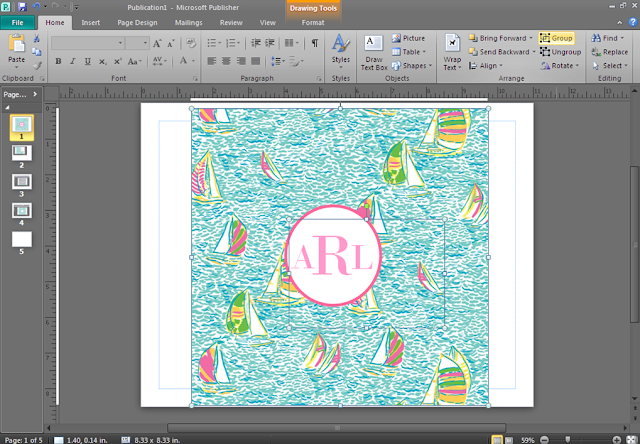Click whole page fit icon in status bar

(x=631, y=440)
